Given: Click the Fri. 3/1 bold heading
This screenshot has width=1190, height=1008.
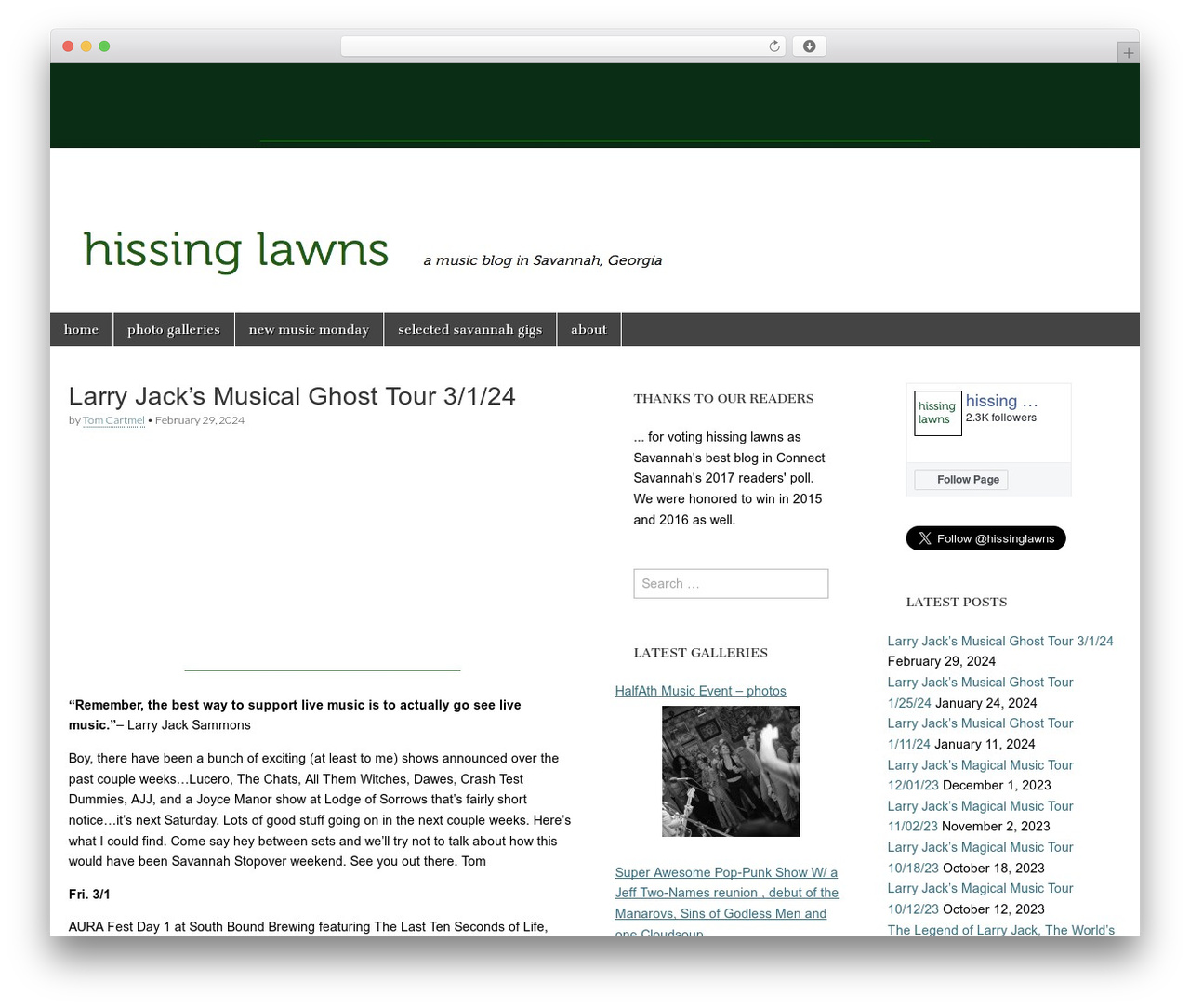Looking at the screenshot, I should pyautogui.click(x=89, y=895).
